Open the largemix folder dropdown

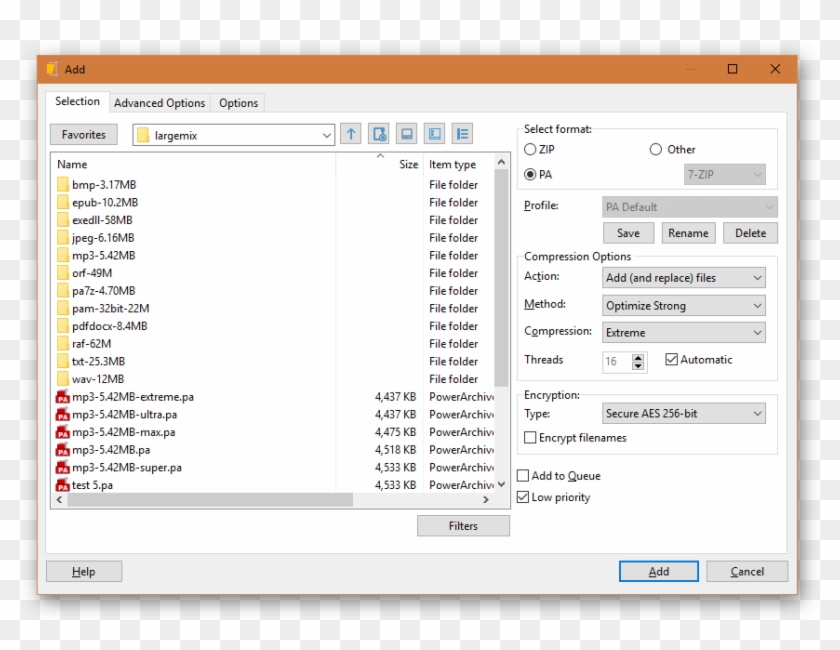(x=327, y=134)
